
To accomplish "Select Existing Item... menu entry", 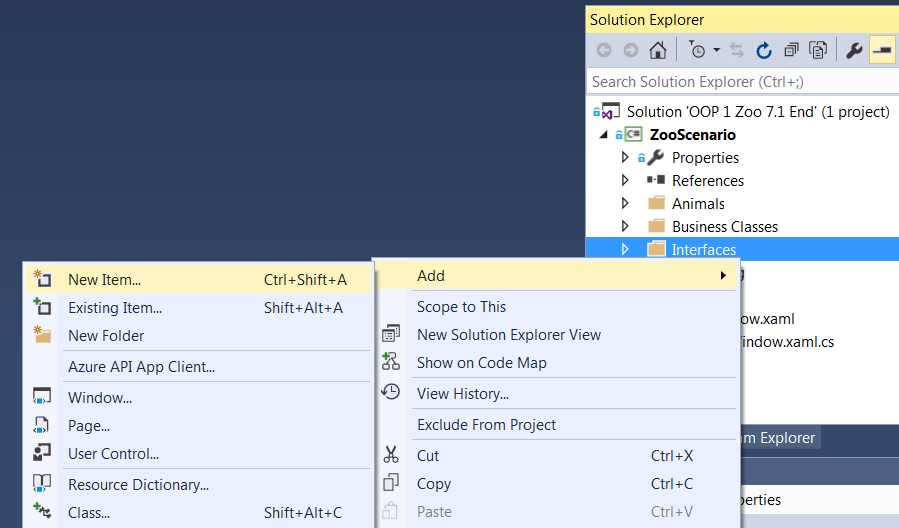I will [114, 308].
